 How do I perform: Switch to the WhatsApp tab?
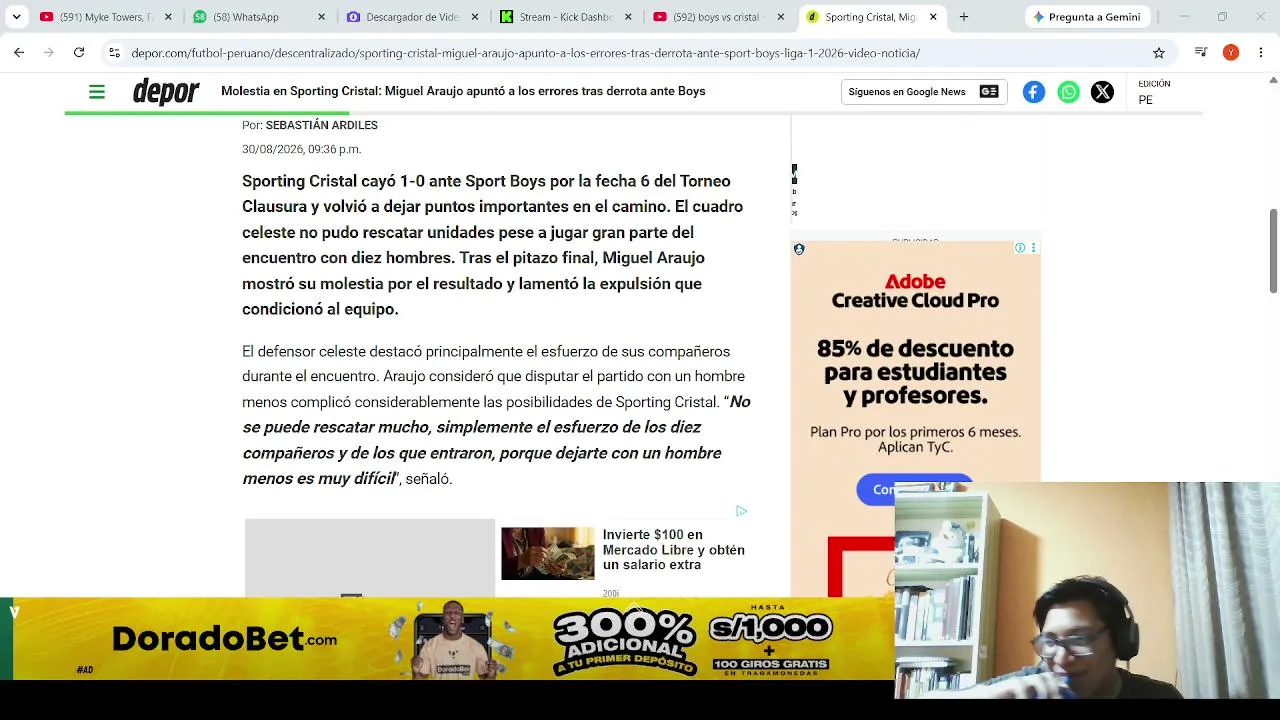[259, 17]
